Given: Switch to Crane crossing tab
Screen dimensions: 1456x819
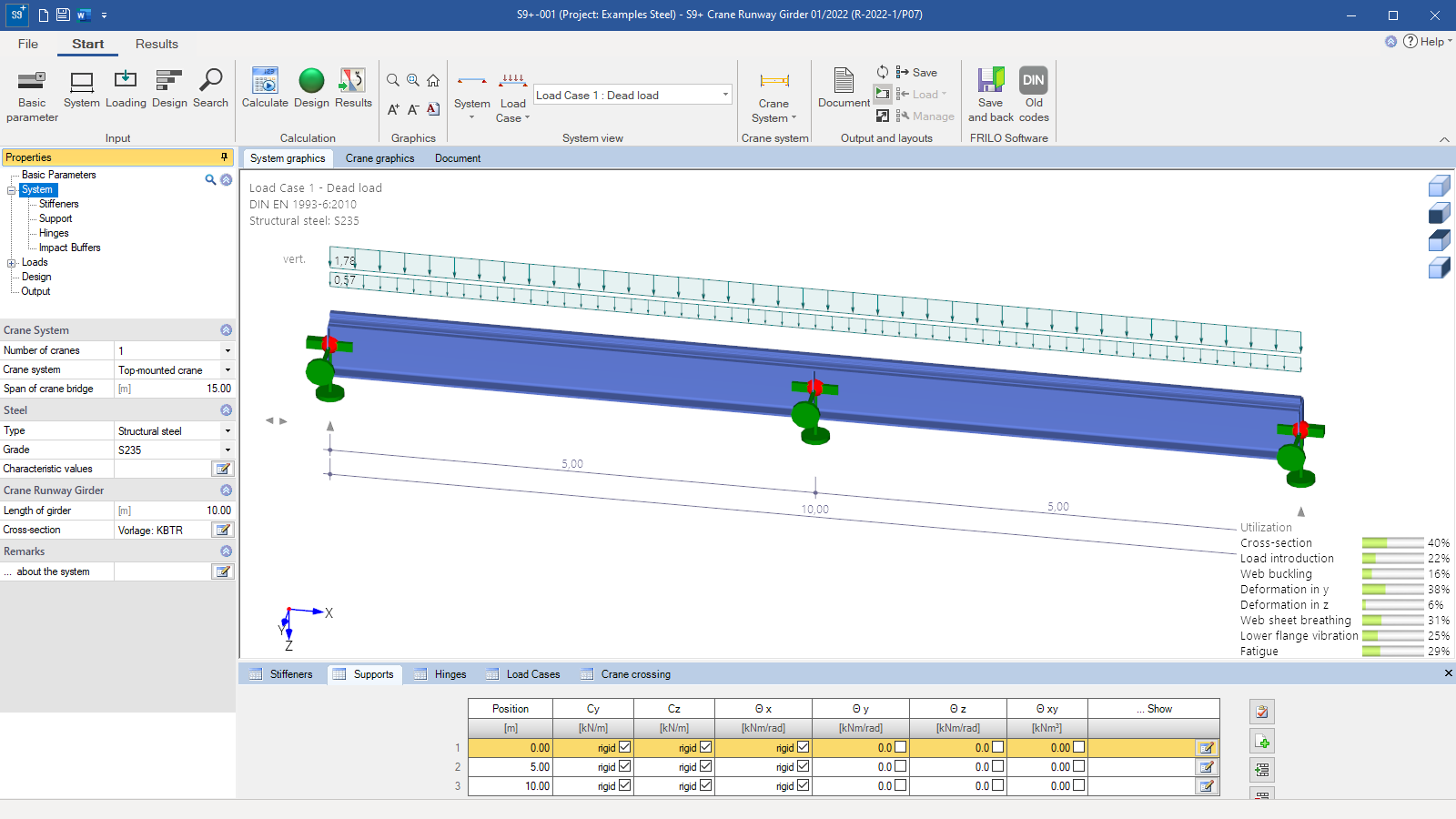Looking at the screenshot, I should [x=626, y=674].
